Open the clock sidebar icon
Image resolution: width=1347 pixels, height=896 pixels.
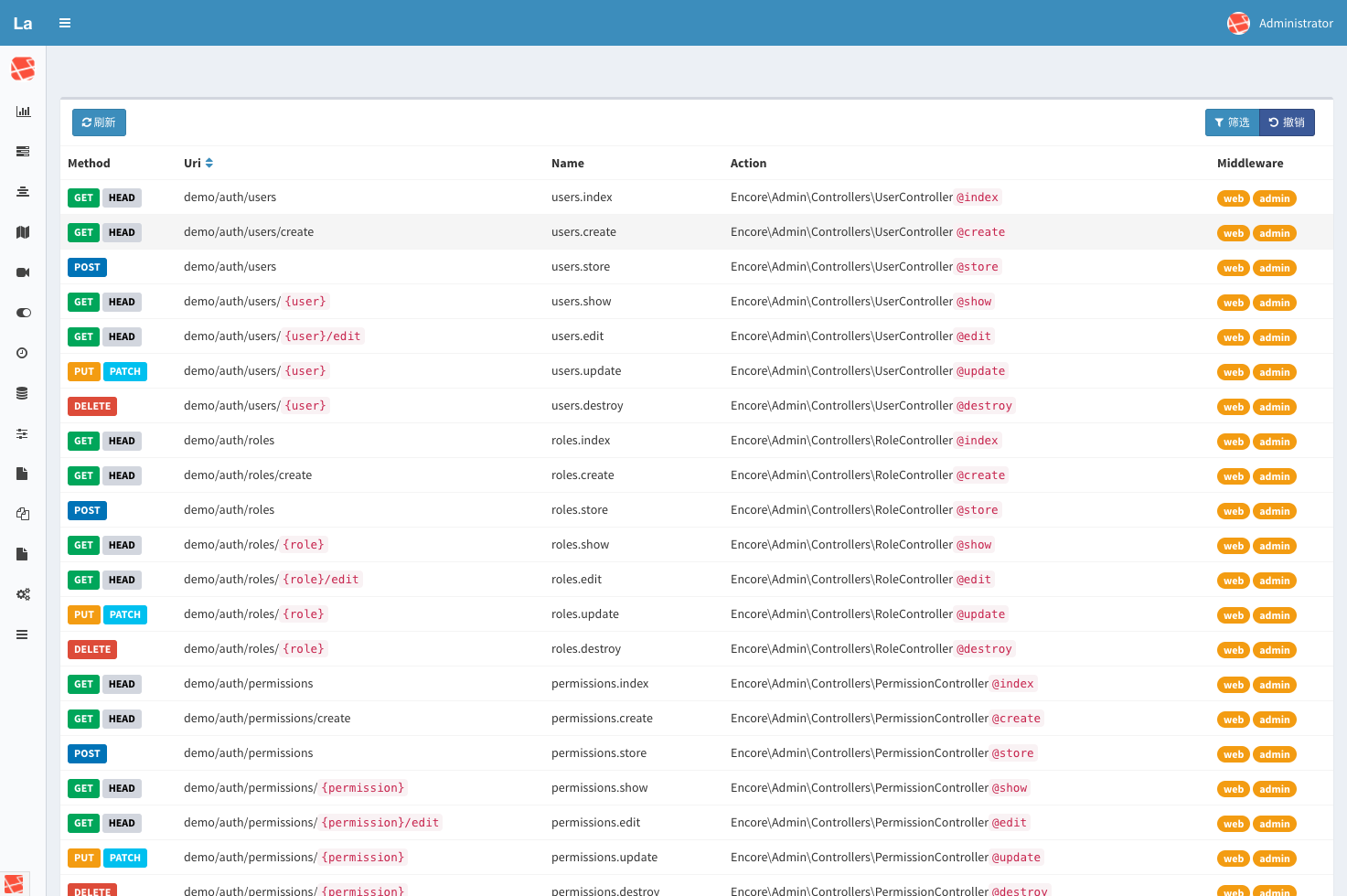[23, 353]
